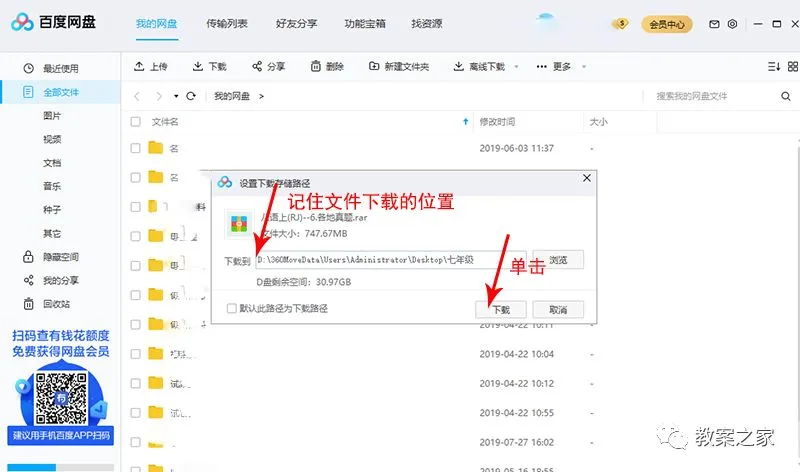Click the gold coin reward icon
The image size is (800, 472).
tap(621, 23)
